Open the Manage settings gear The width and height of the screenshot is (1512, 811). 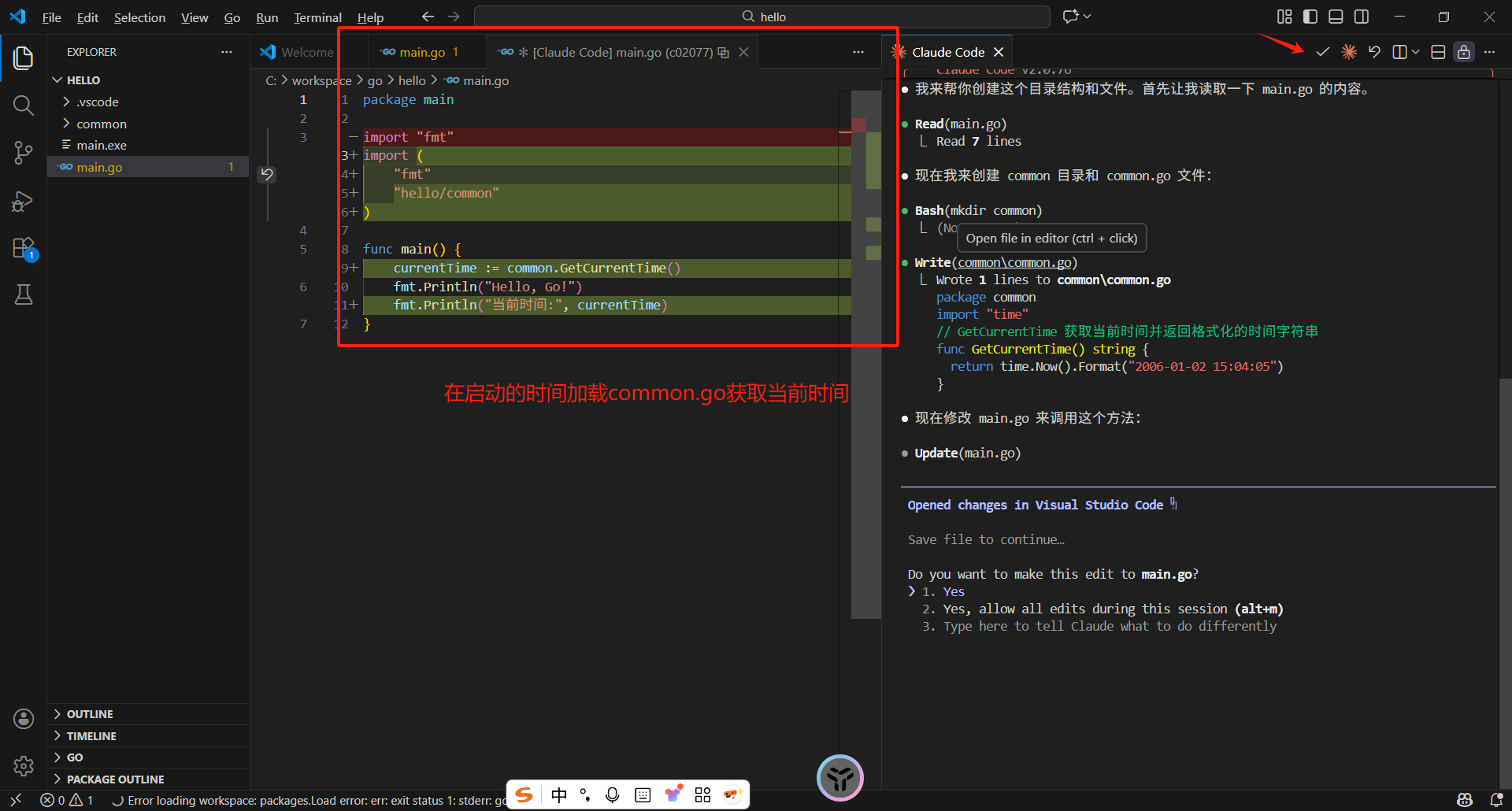click(x=24, y=765)
